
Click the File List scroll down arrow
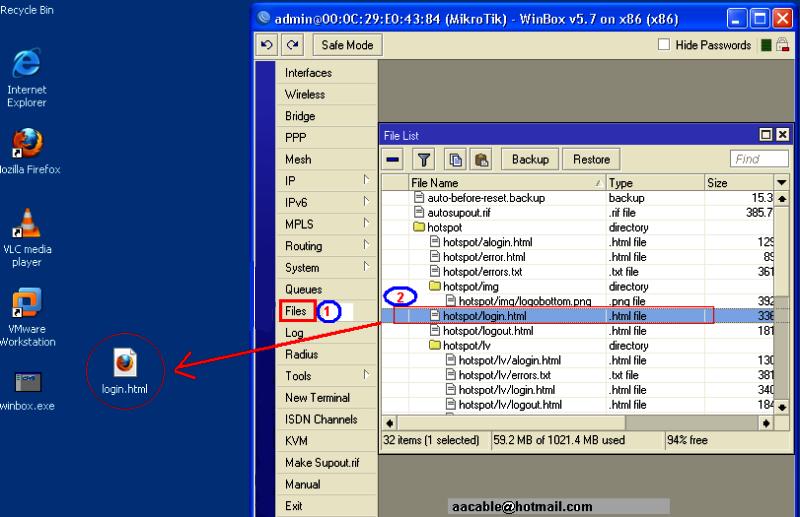click(x=782, y=407)
